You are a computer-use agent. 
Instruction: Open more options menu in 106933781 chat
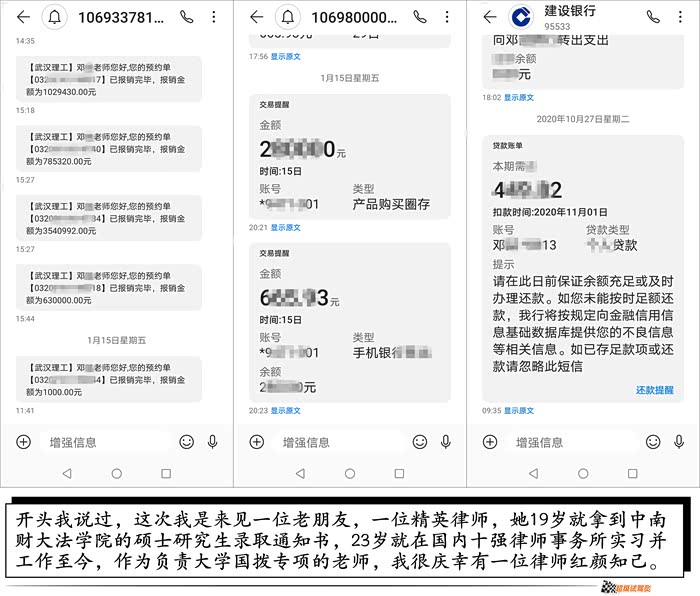tap(217, 17)
